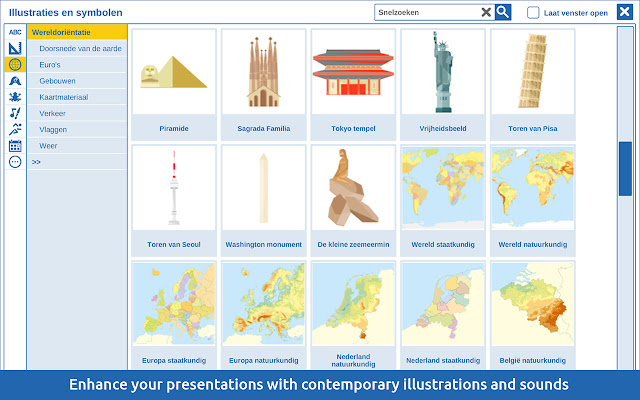Select the ABC language category icon
The image size is (640, 400).
pos(15,32)
